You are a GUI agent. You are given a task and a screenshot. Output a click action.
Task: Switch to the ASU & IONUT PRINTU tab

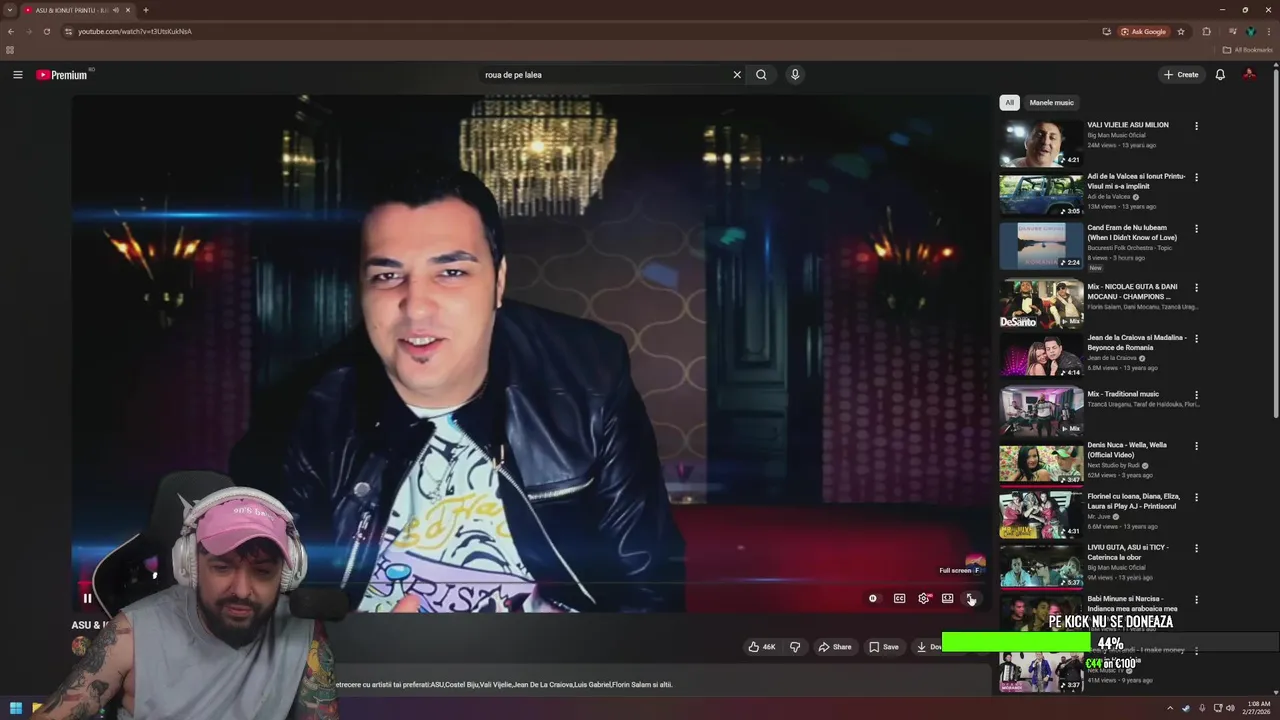77,10
